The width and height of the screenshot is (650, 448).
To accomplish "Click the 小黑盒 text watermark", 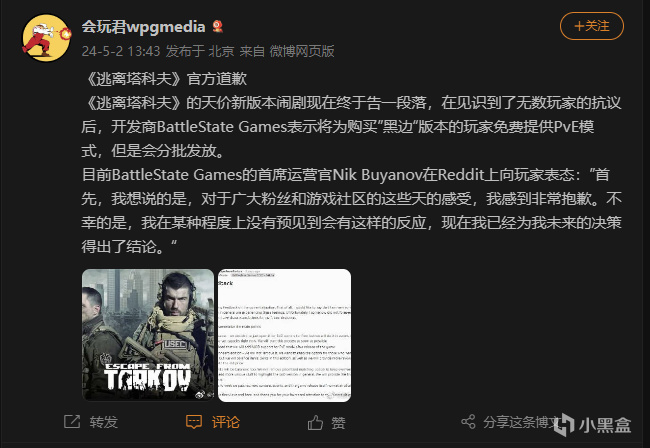I will click(605, 426).
